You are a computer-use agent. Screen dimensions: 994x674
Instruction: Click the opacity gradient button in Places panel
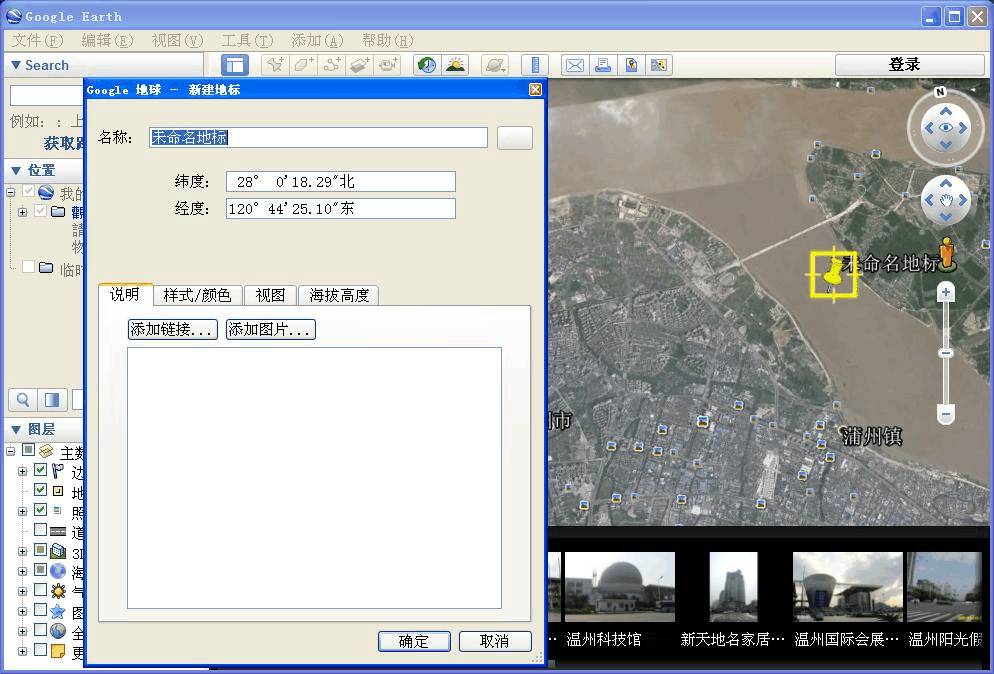coord(52,399)
